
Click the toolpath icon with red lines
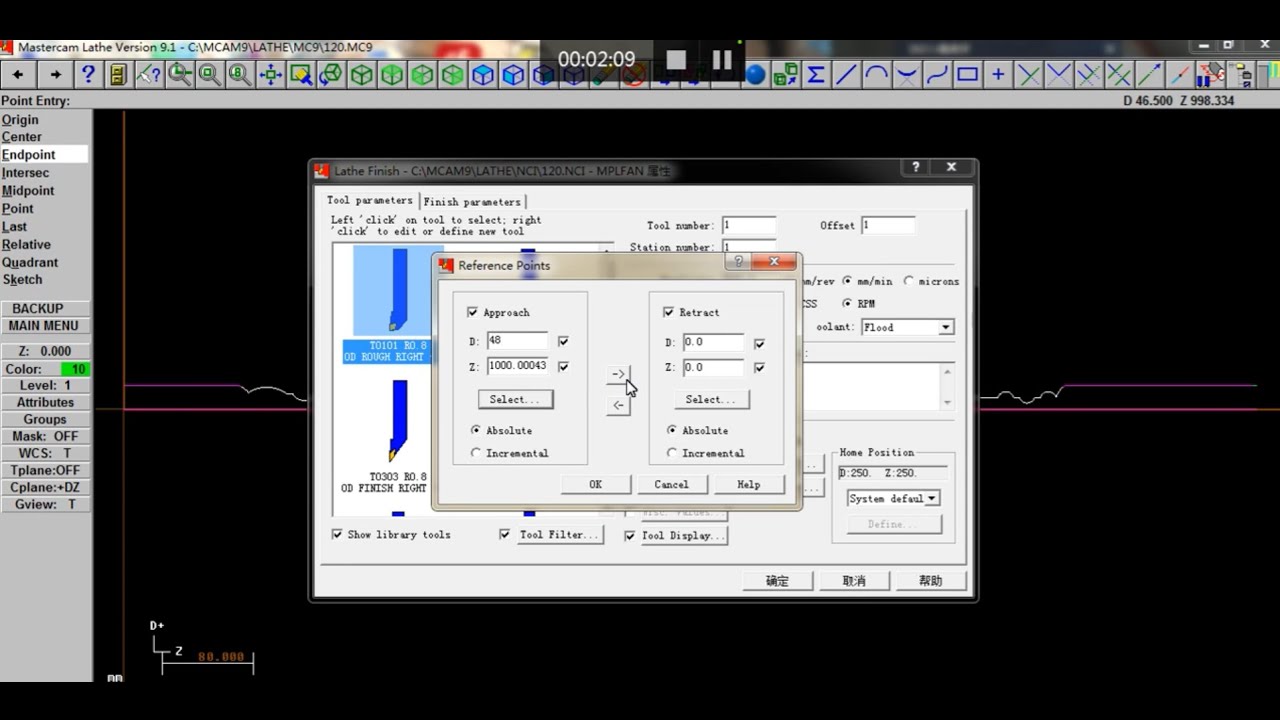tap(1211, 74)
